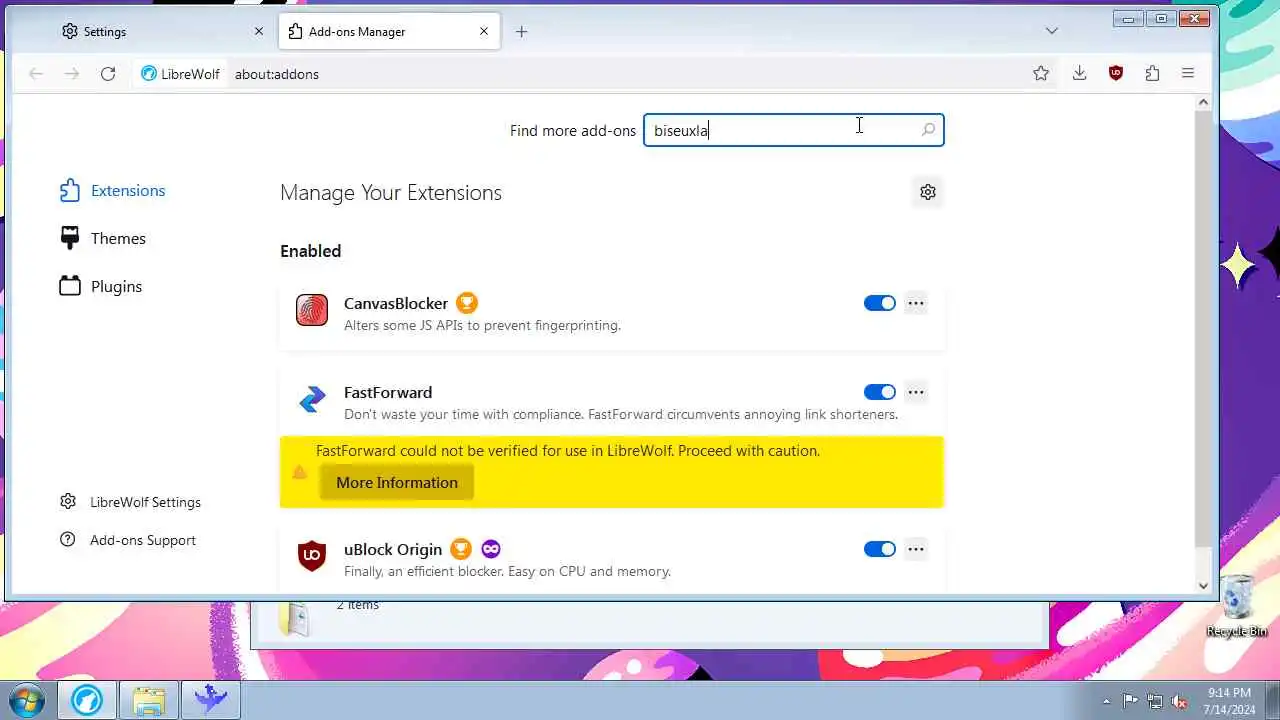Disable the CanvasBlocker extension toggle
1280x720 pixels.
point(880,303)
